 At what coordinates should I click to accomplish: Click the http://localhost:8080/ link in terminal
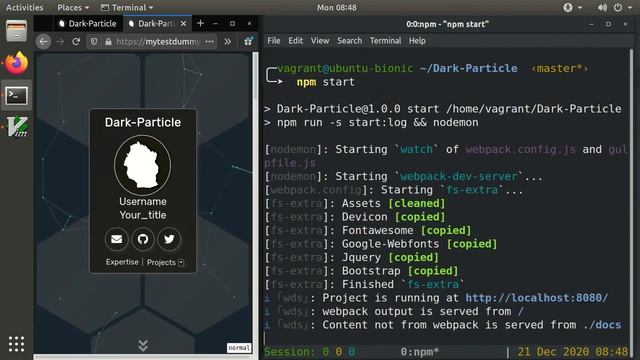coord(536,298)
